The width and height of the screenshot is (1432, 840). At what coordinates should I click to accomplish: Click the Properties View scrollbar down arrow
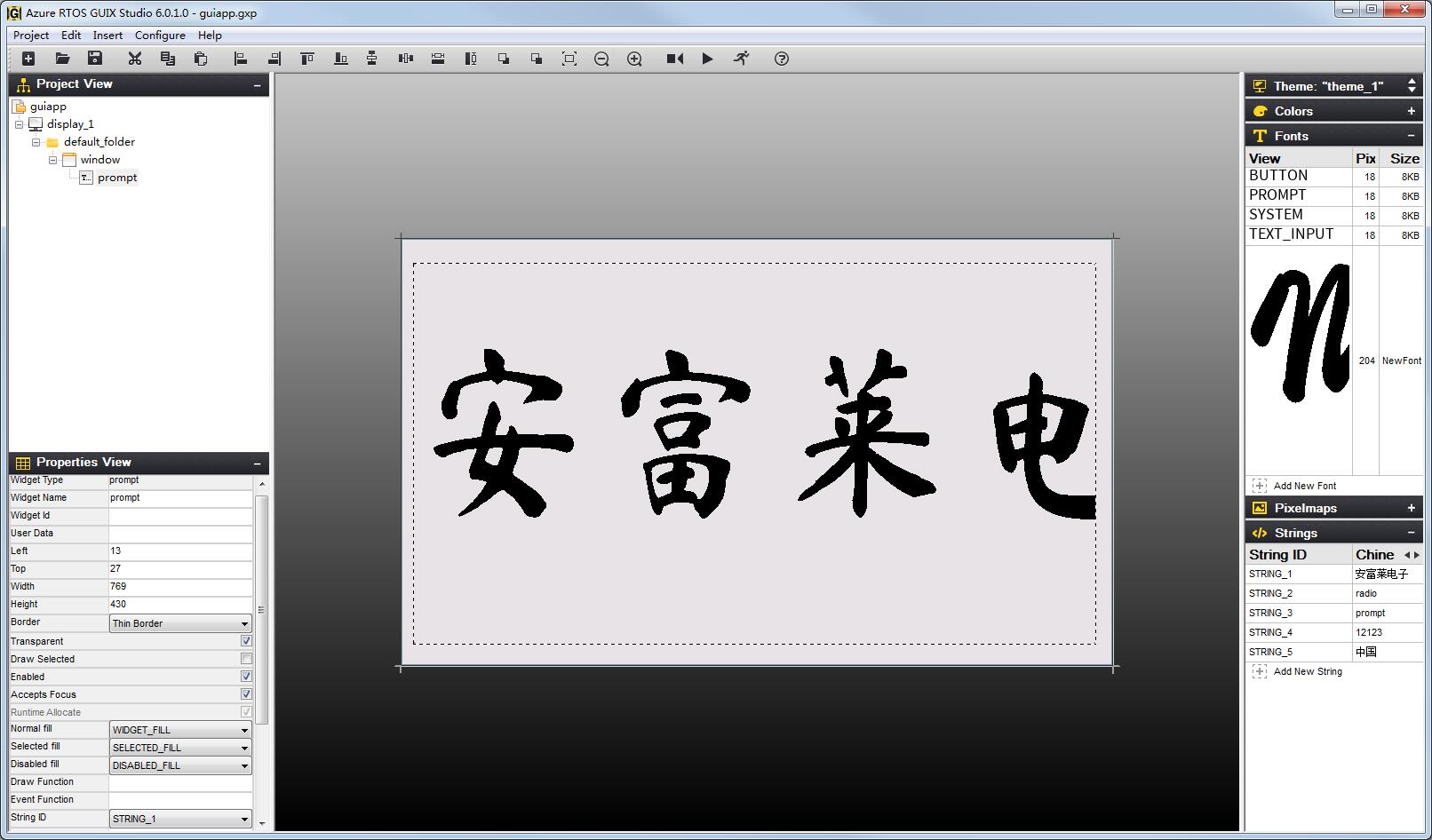click(x=262, y=823)
